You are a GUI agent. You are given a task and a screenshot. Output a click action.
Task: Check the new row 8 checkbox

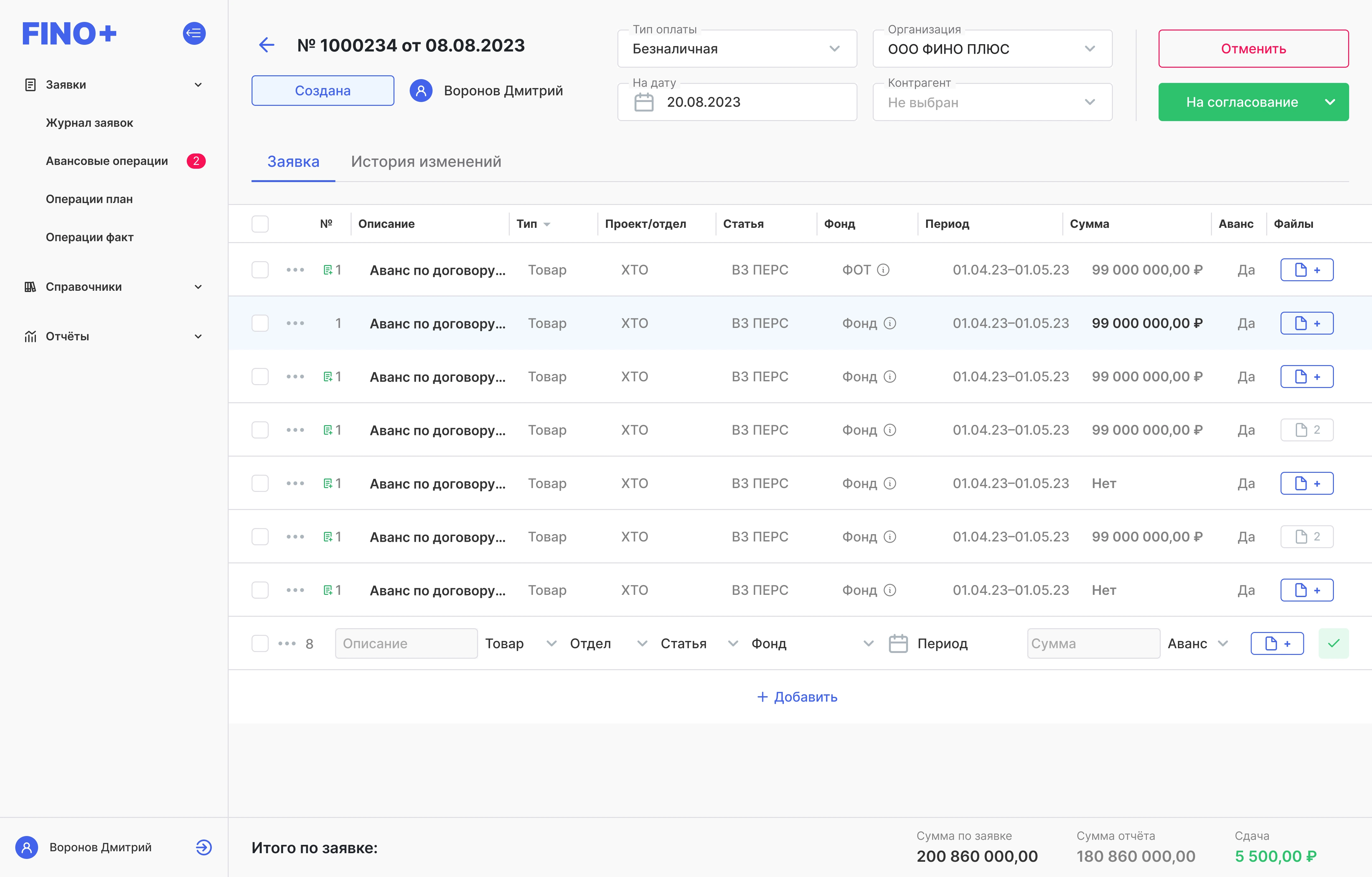pyautogui.click(x=260, y=644)
